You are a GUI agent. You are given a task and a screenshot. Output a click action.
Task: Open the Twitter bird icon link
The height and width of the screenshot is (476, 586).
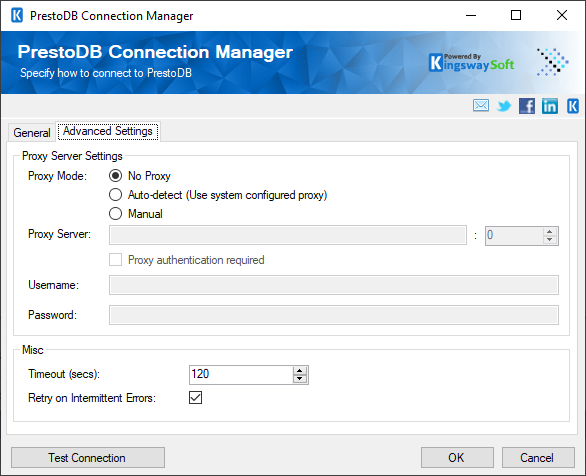(x=504, y=106)
